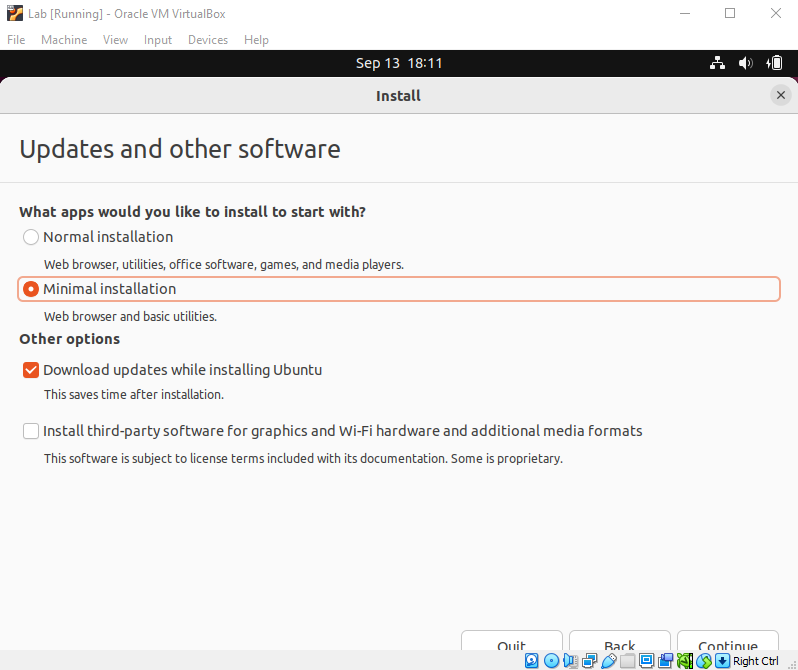Click the network adapters status icon
The image size is (798, 670).
click(x=589, y=661)
